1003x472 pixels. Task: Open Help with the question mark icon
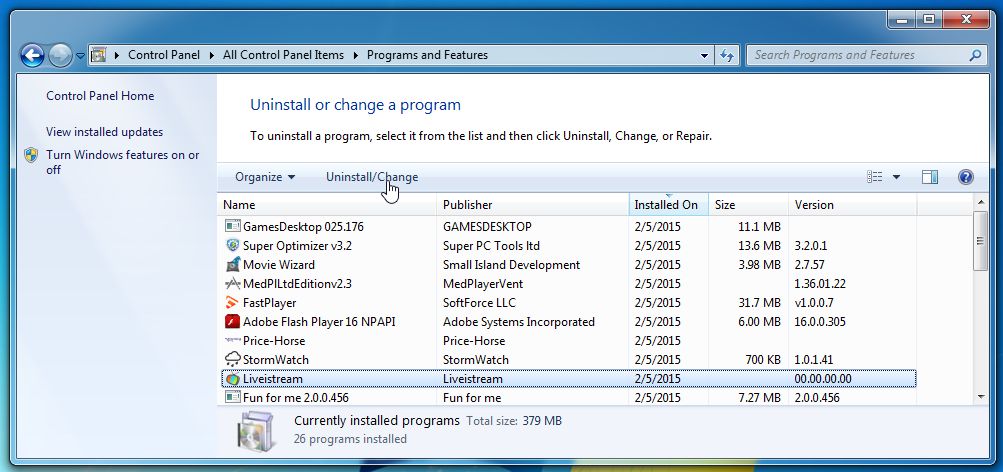tap(965, 177)
